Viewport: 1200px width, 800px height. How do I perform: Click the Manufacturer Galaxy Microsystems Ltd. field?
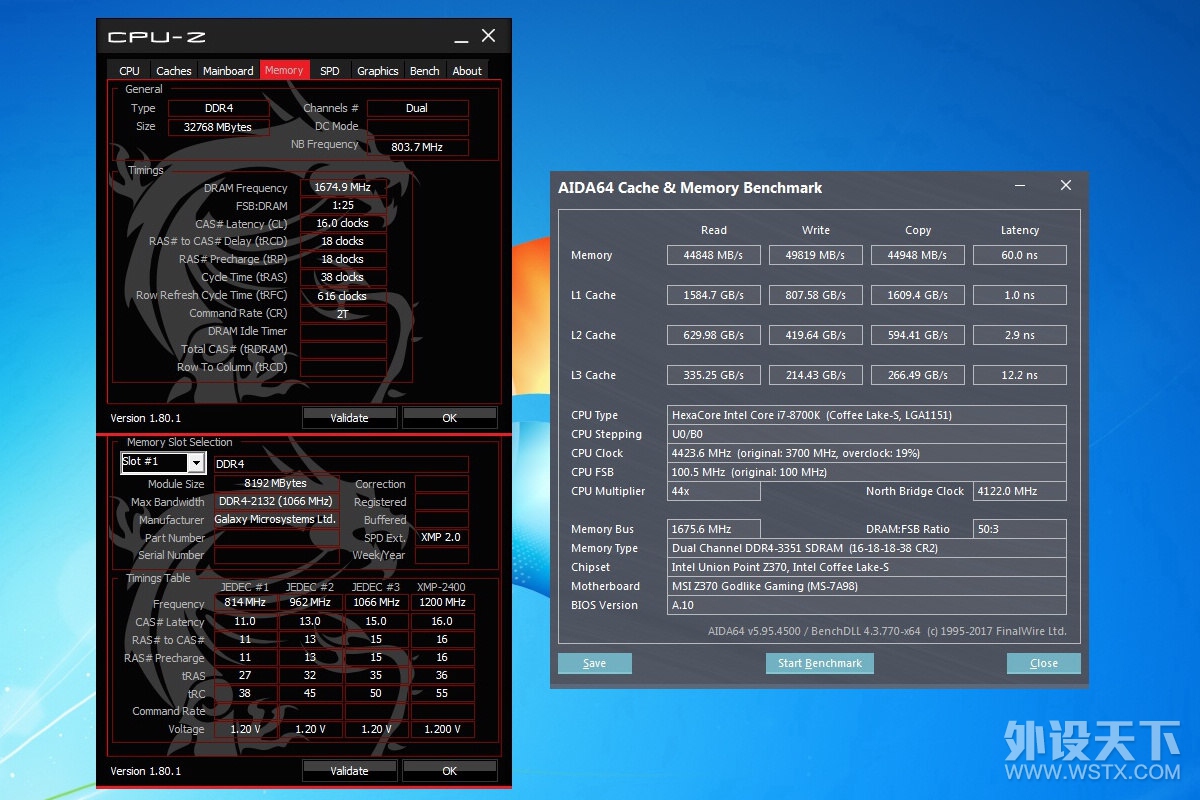click(x=276, y=520)
